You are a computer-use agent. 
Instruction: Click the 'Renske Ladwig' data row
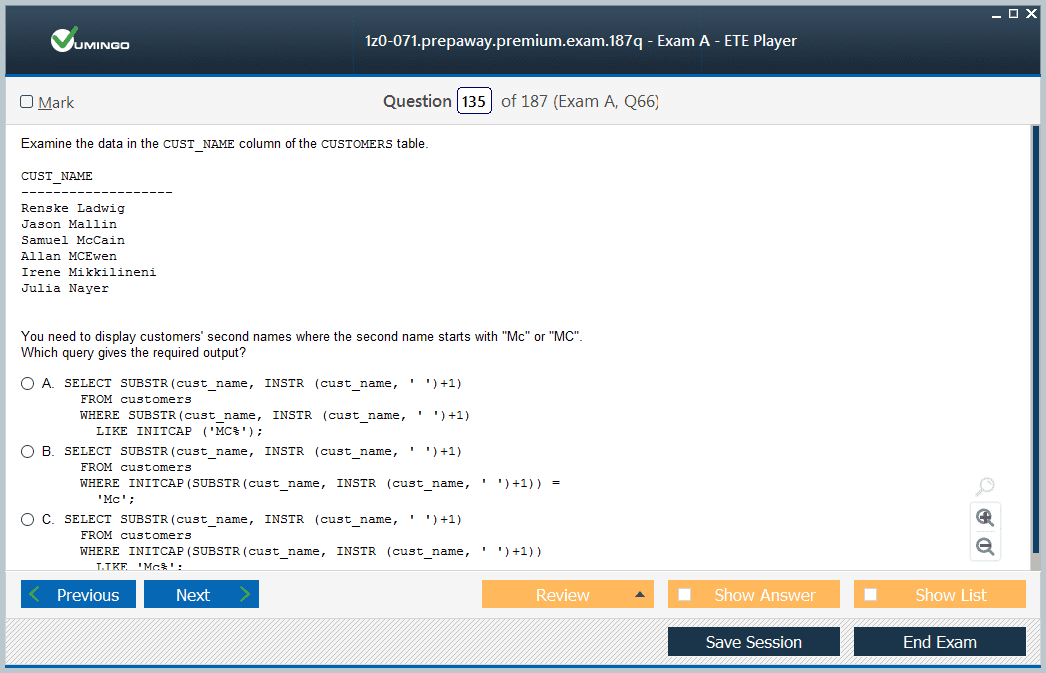[x=73, y=208]
